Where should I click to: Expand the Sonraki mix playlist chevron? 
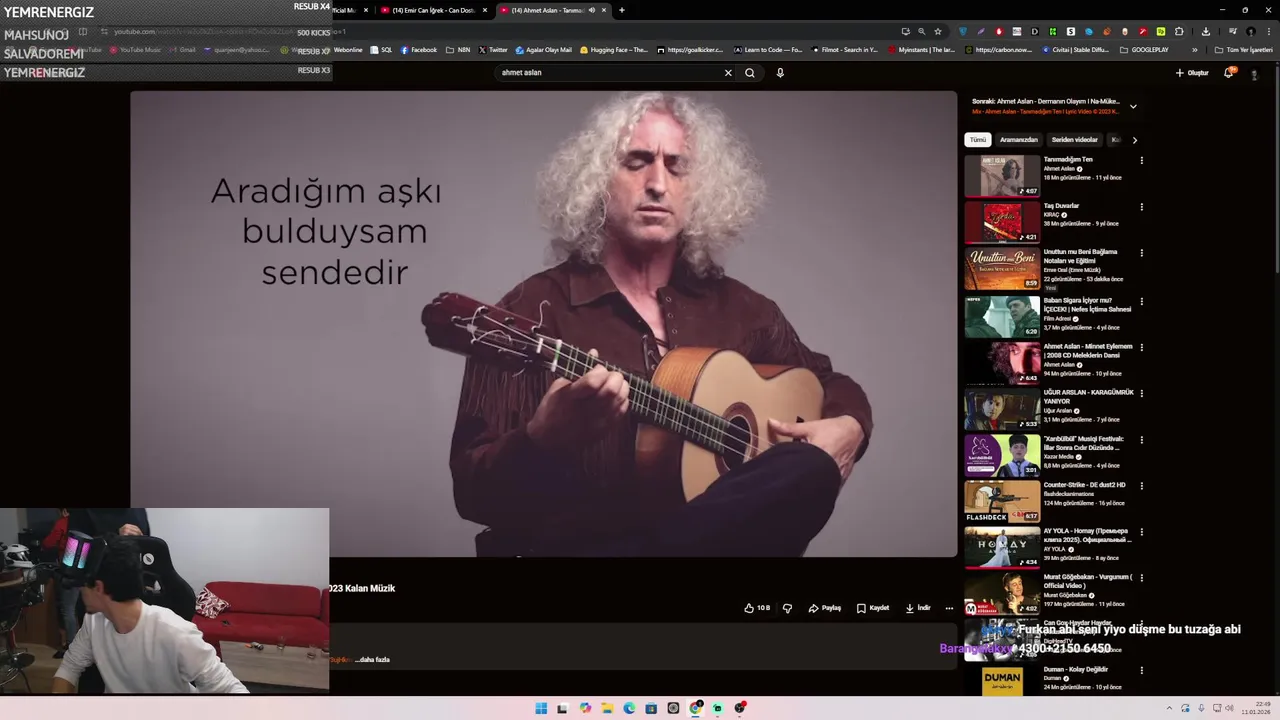pos(1133,106)
